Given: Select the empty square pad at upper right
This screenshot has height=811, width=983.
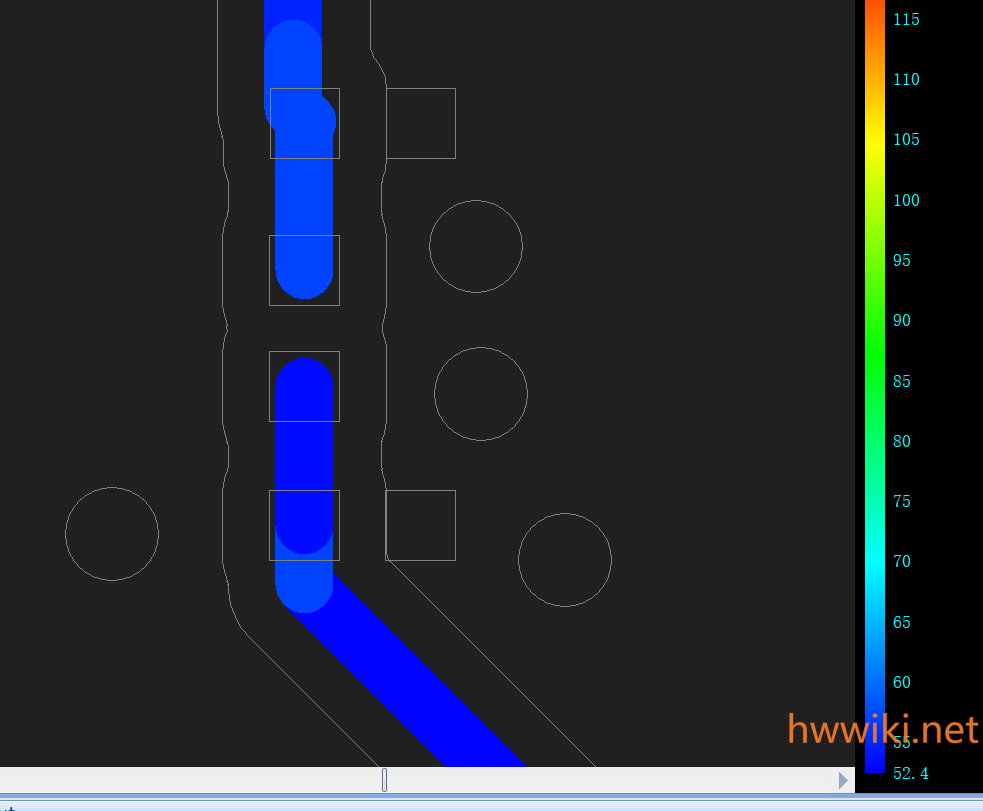Looking at the screenshot, I should (421, 123).
